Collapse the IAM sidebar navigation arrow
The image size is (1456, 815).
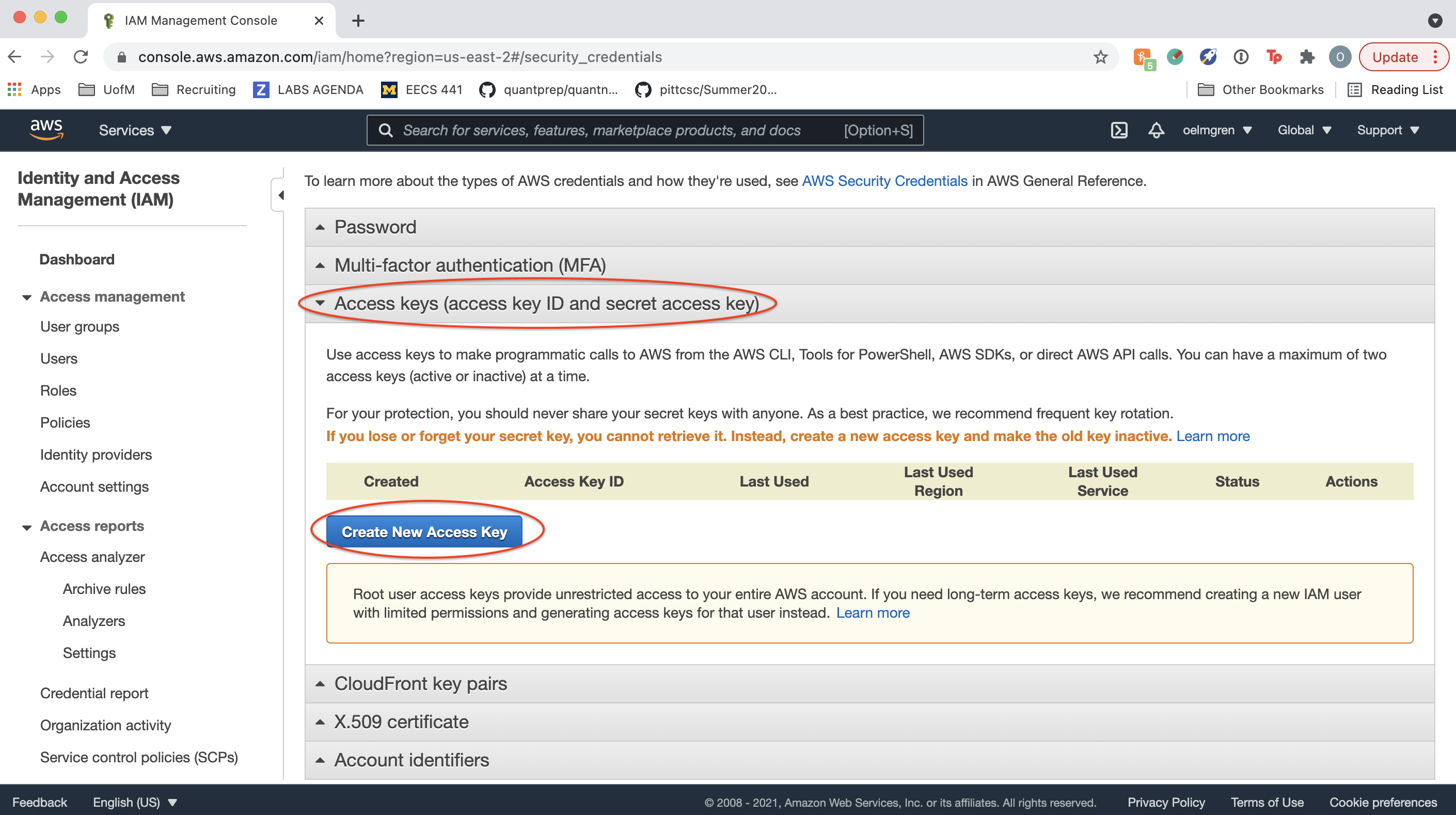(x=280, y=195)
